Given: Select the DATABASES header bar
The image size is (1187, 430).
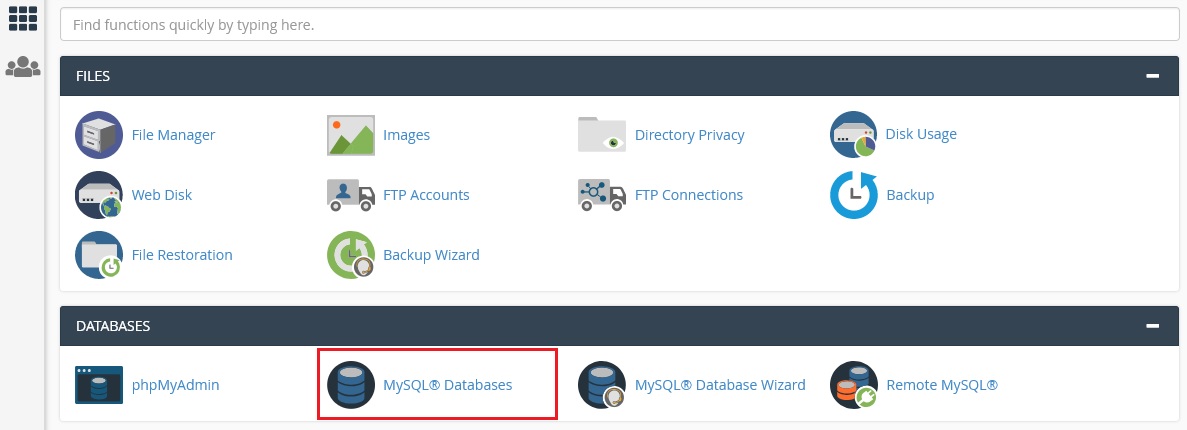Looking at the screenshot, I should 619,326.
